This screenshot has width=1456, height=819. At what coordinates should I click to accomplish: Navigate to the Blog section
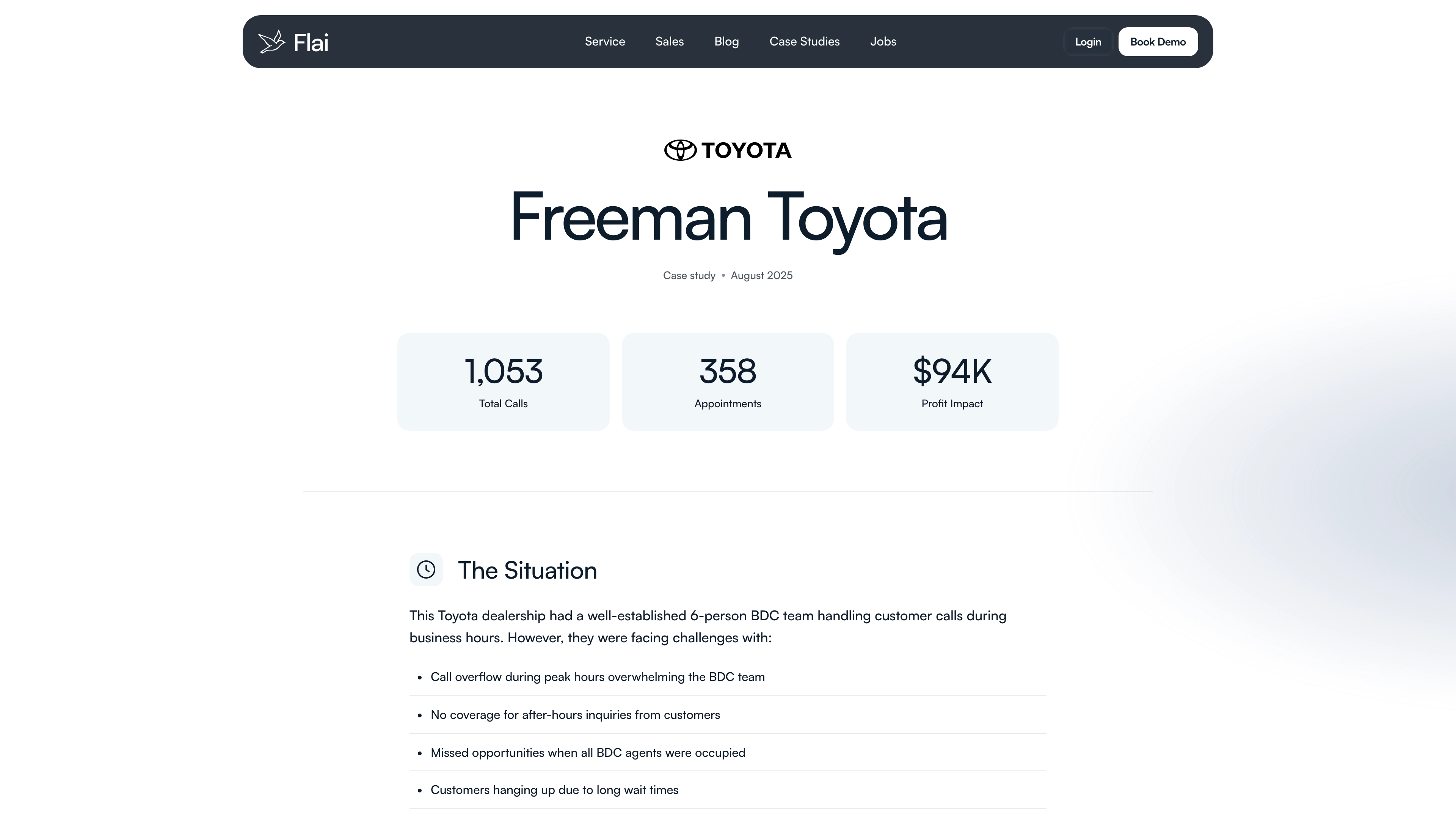tap(726, 41)
